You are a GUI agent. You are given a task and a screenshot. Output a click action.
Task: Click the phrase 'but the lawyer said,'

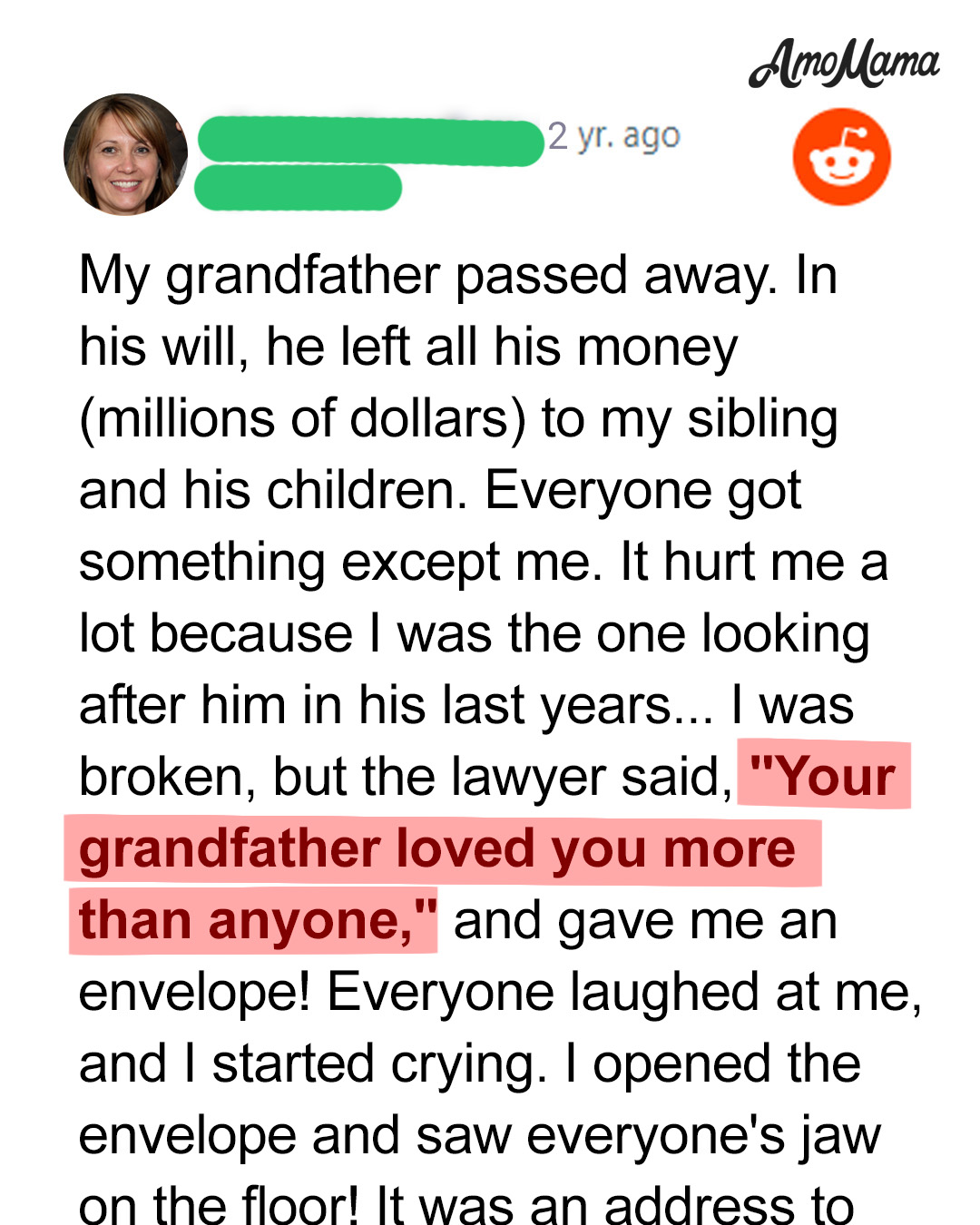tap(504, 778)
